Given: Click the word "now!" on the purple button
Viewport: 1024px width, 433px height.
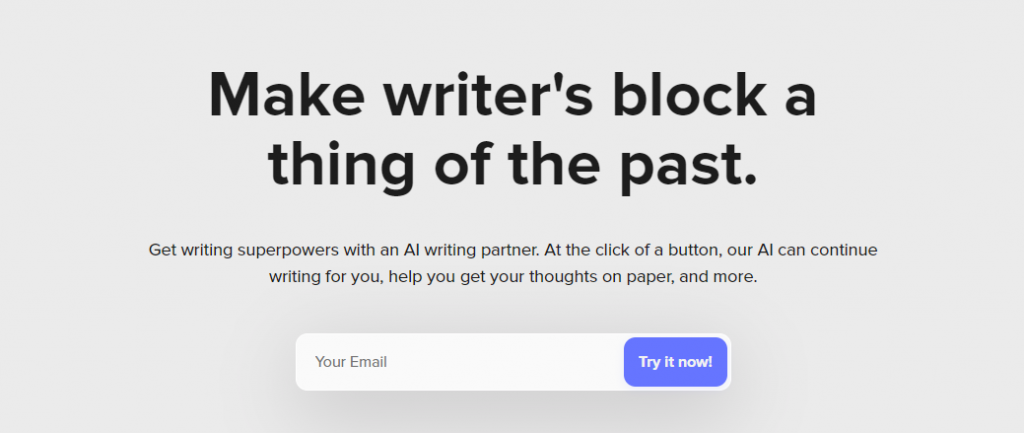Looking at the screenshot, I should tap(694, 362).
